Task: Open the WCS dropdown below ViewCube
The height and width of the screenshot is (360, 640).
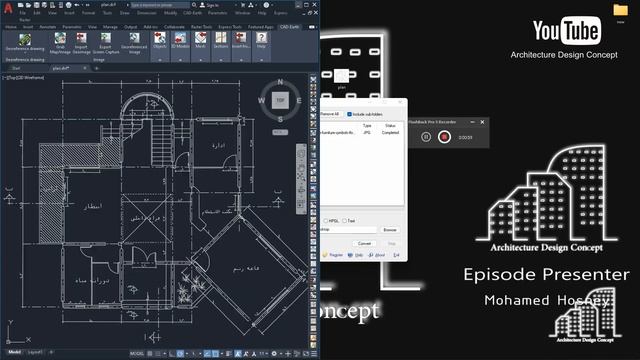Action: [280, 132]
